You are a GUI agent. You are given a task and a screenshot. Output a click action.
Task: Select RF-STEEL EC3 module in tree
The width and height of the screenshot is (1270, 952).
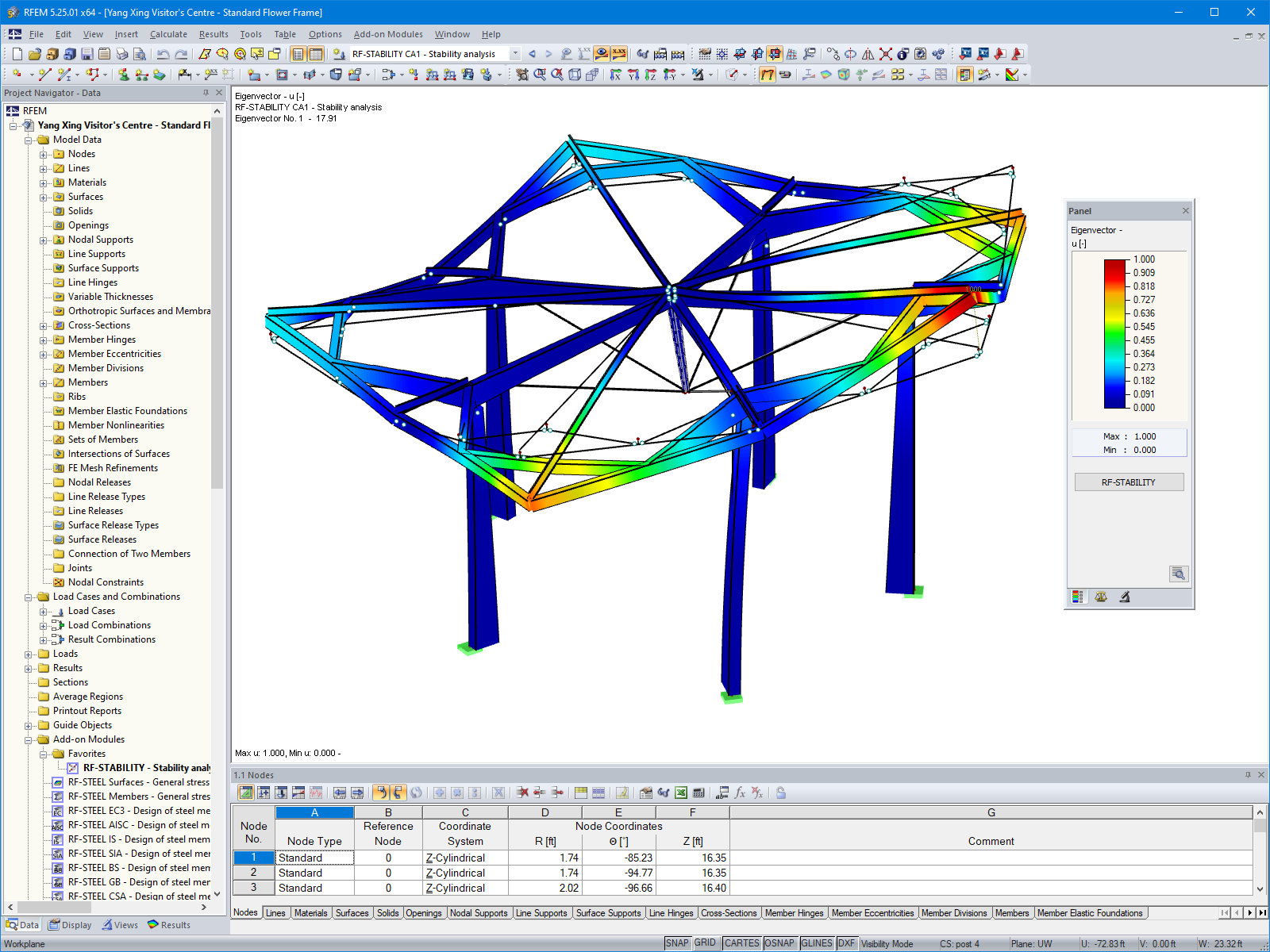coord(139,811)
